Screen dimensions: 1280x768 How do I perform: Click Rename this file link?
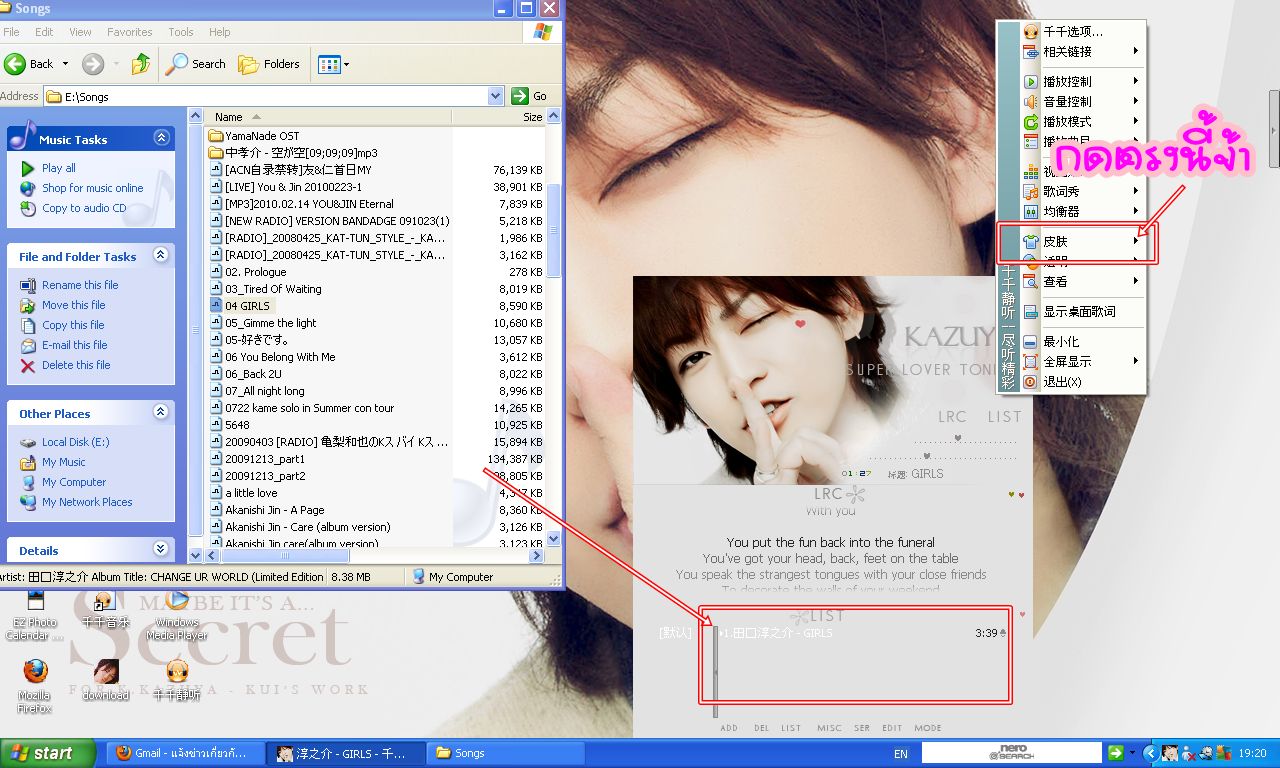tap(80, 285)
